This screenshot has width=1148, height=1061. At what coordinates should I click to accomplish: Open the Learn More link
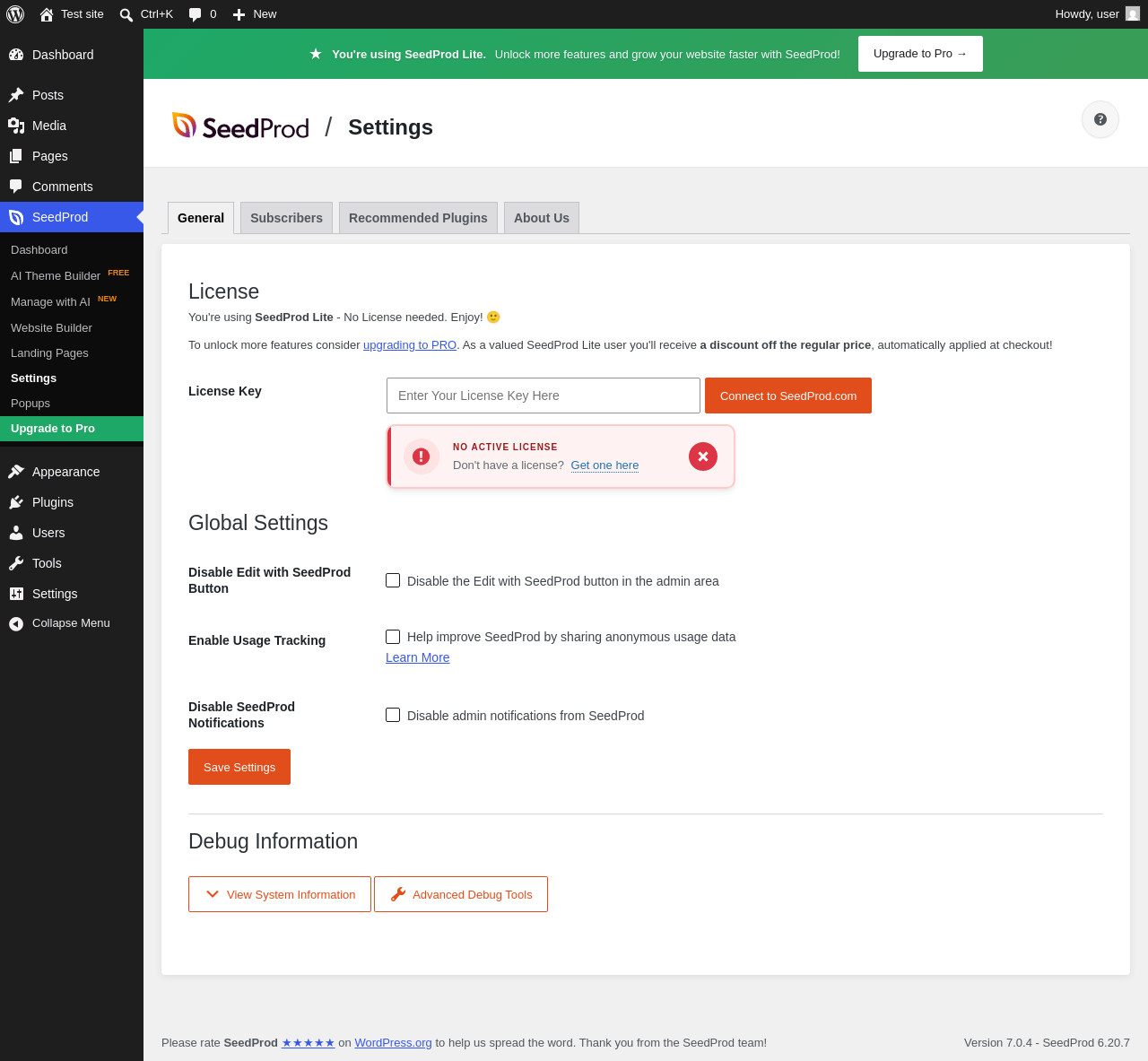point(418,657)
